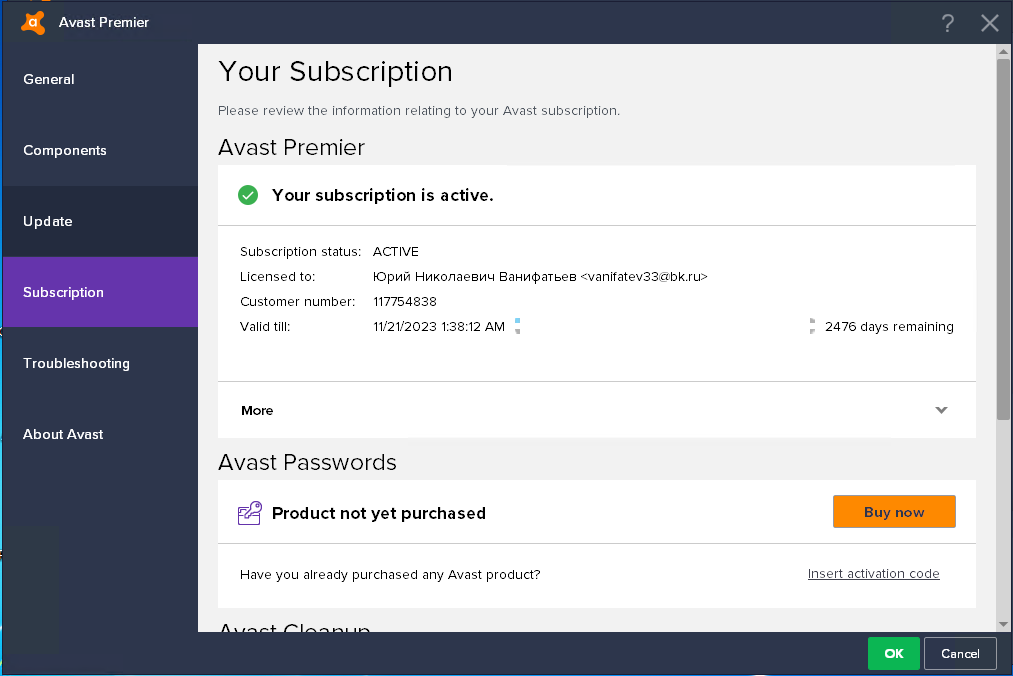Select the Troubleshooting tab

click(x=76, y=363)
